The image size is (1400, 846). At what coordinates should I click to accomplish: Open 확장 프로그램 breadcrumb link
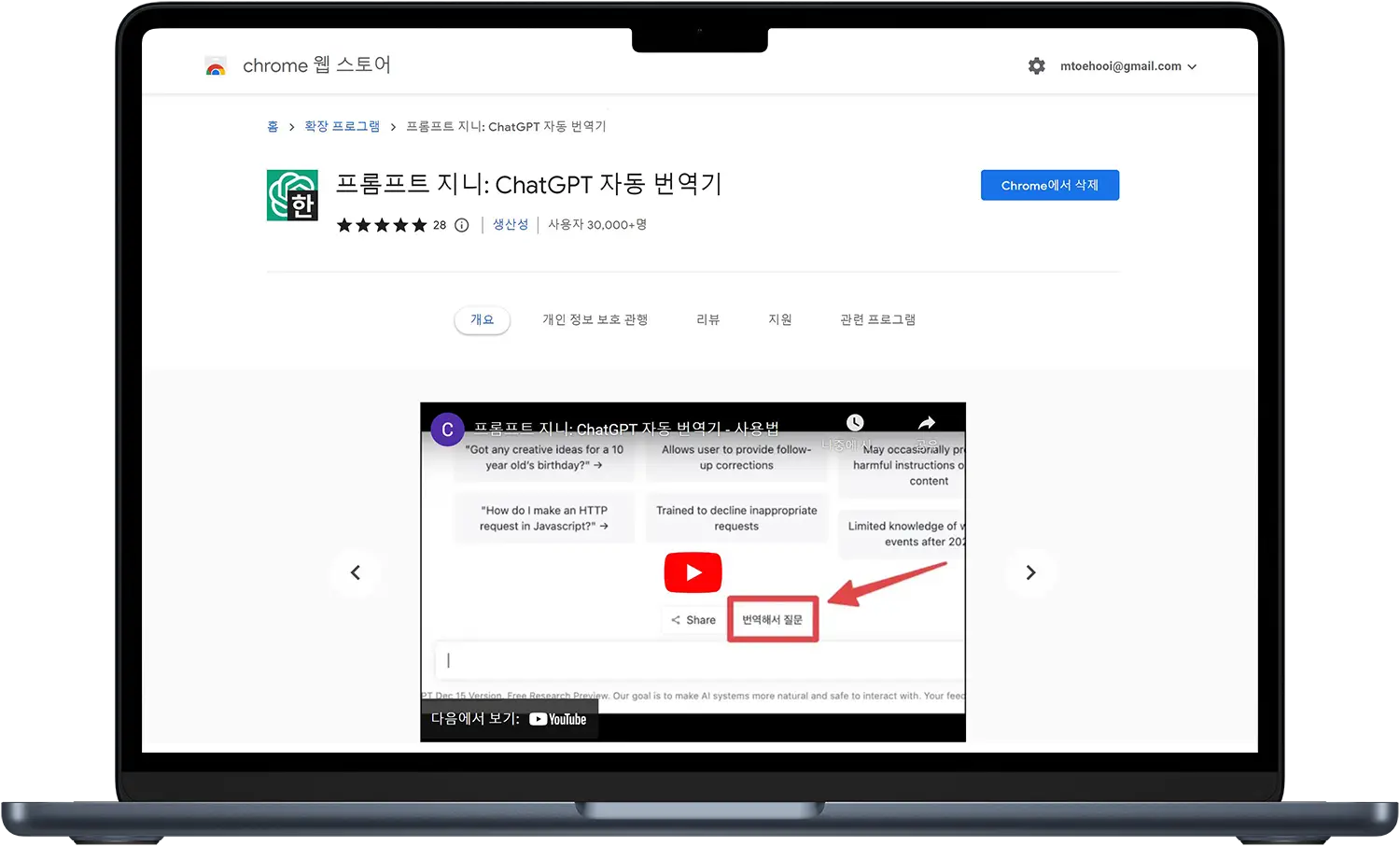(x=342, y=126)
